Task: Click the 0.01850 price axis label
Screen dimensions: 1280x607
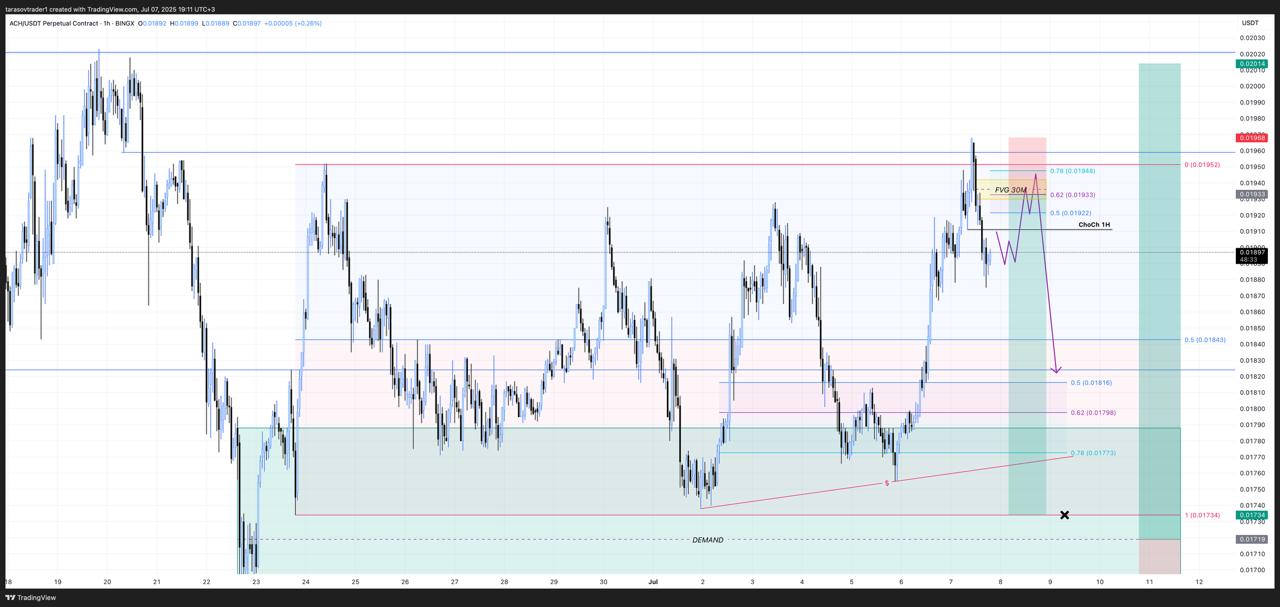Action: [1253, 328]
